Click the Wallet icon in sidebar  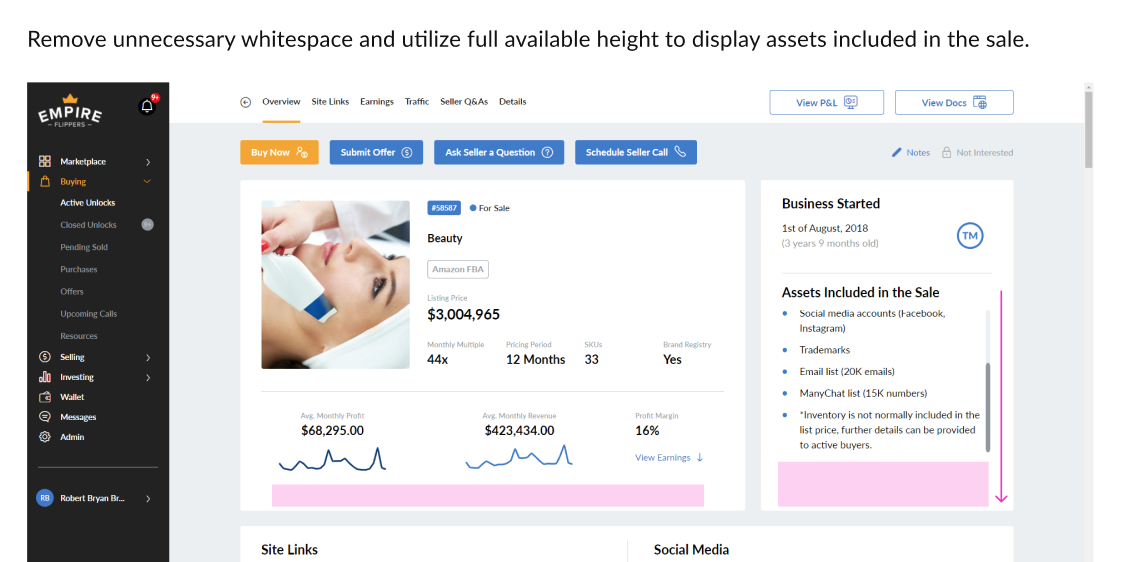(x=45, y=397)
